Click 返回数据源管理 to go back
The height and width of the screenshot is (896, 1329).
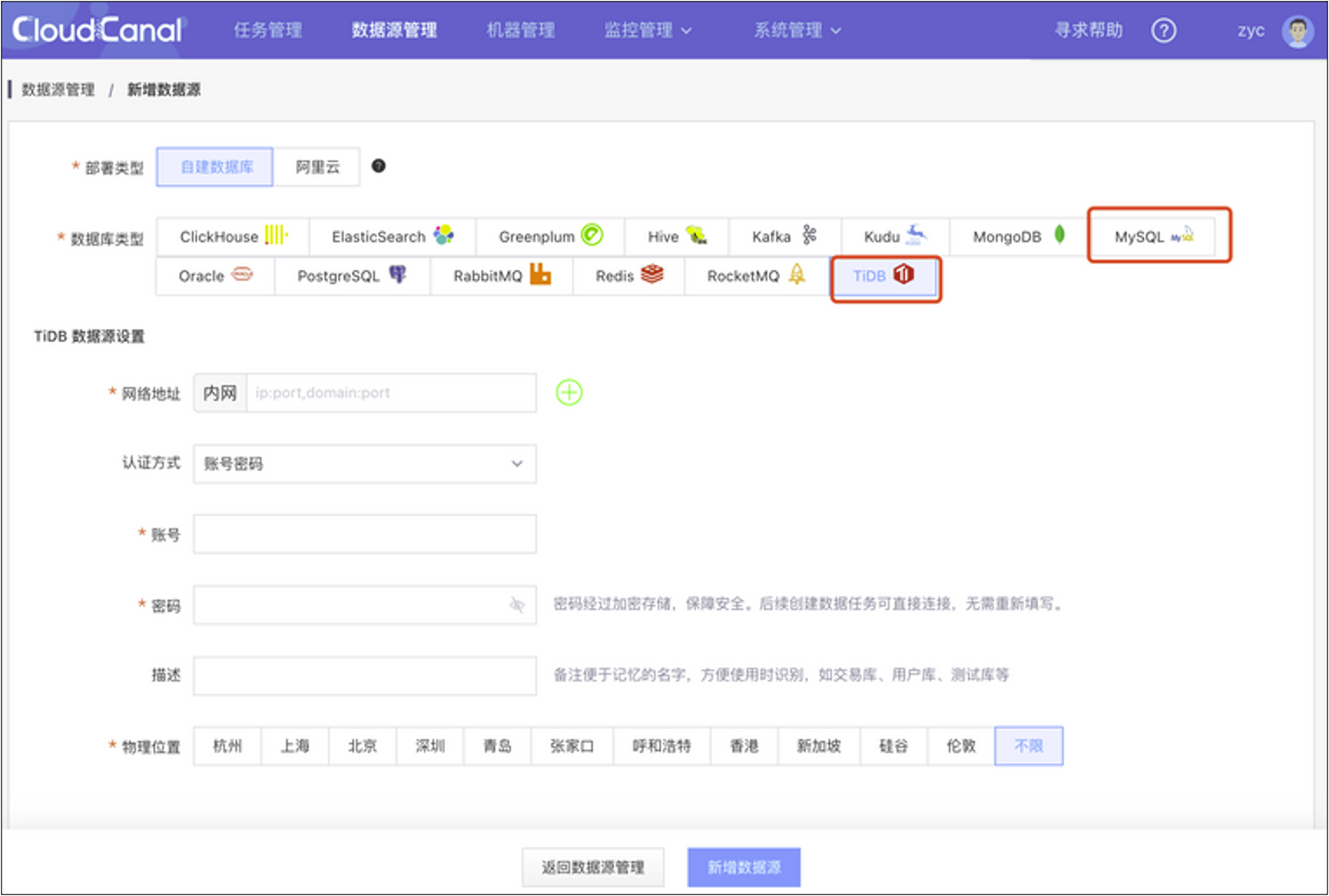click(593, 866)
